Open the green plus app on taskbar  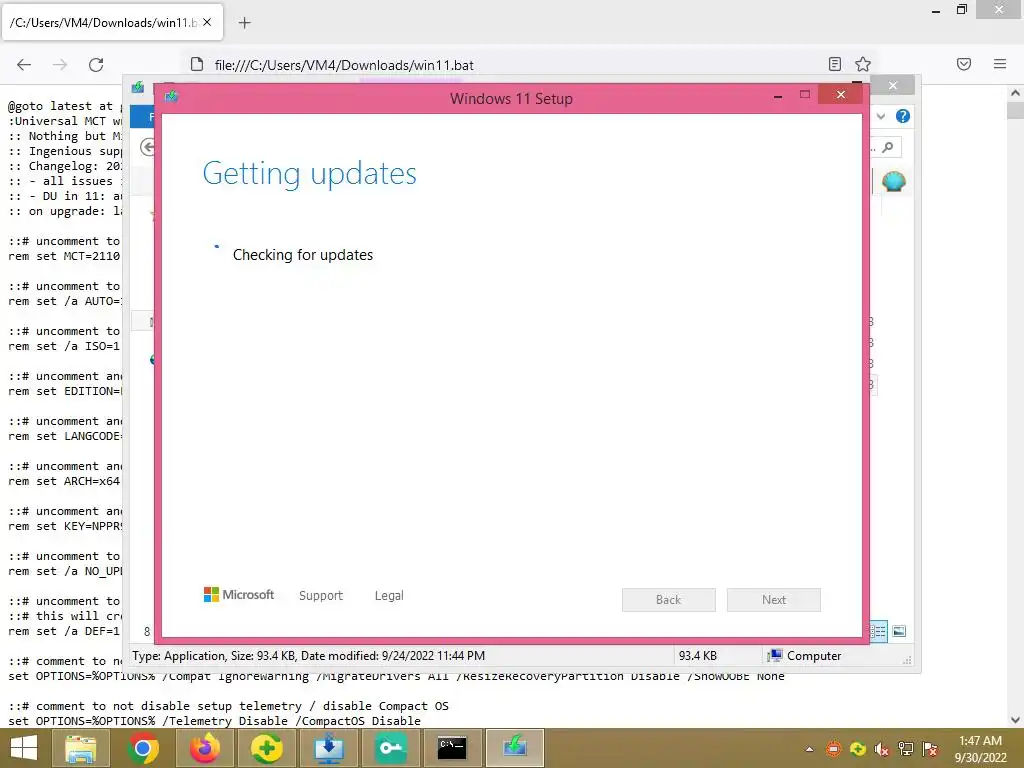coord(266,748)
